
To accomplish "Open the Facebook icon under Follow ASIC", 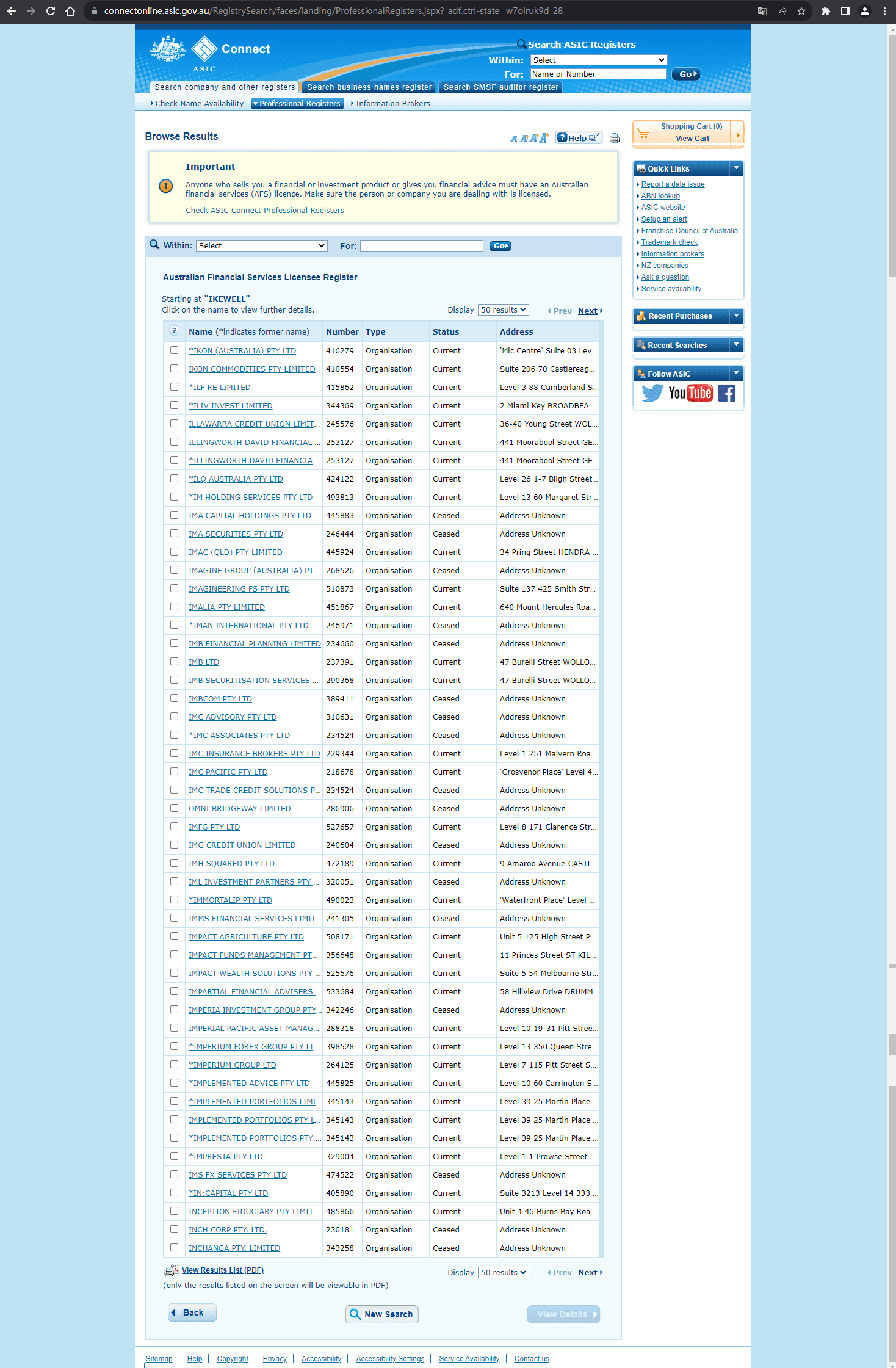I will tap(726, 393).
